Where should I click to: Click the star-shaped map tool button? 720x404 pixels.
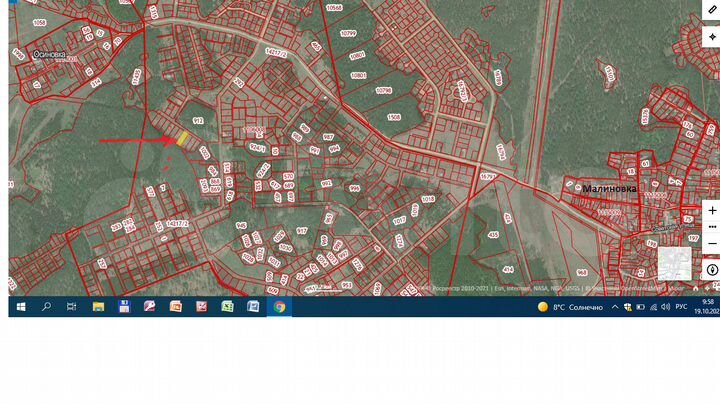pyautogui.click(x=711, y=36)
